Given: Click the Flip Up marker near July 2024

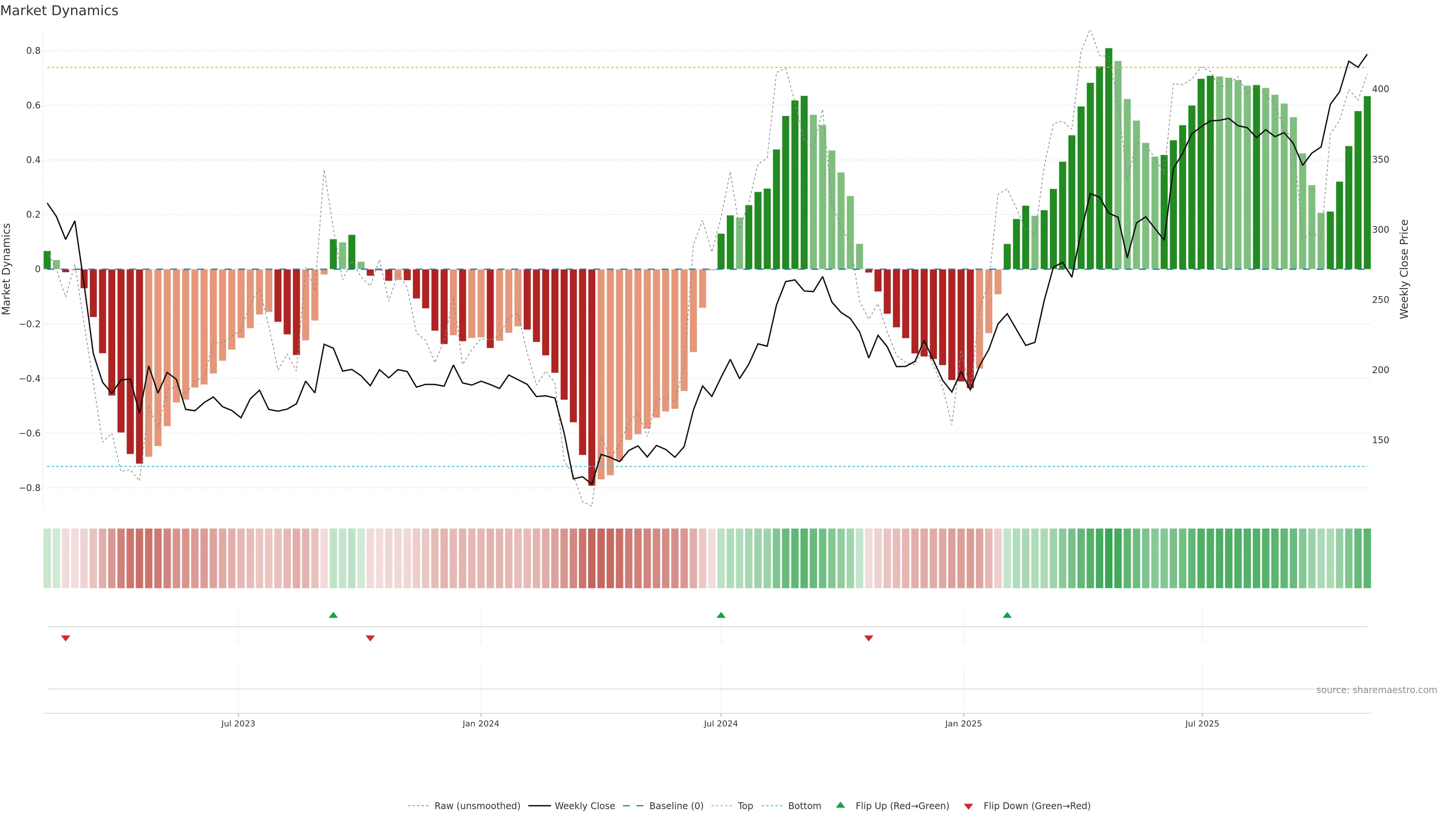Looking at the screenshot, I should pos(721,615).
